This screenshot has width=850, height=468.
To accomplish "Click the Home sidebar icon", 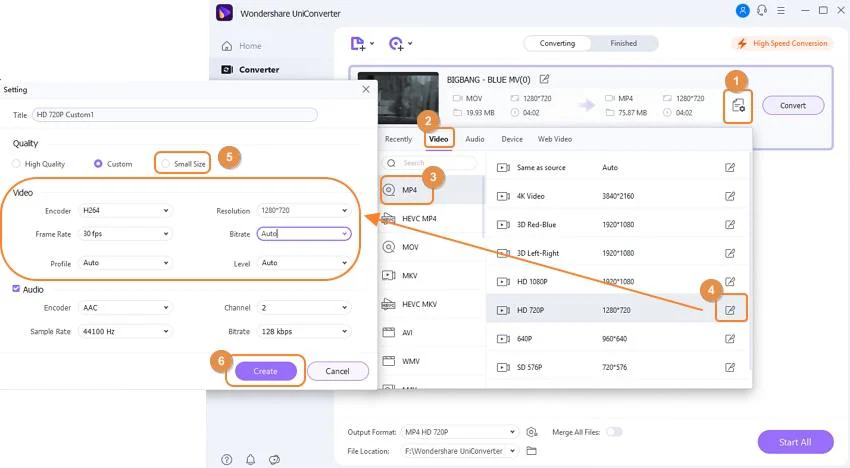I will click(x=227, y=46).
